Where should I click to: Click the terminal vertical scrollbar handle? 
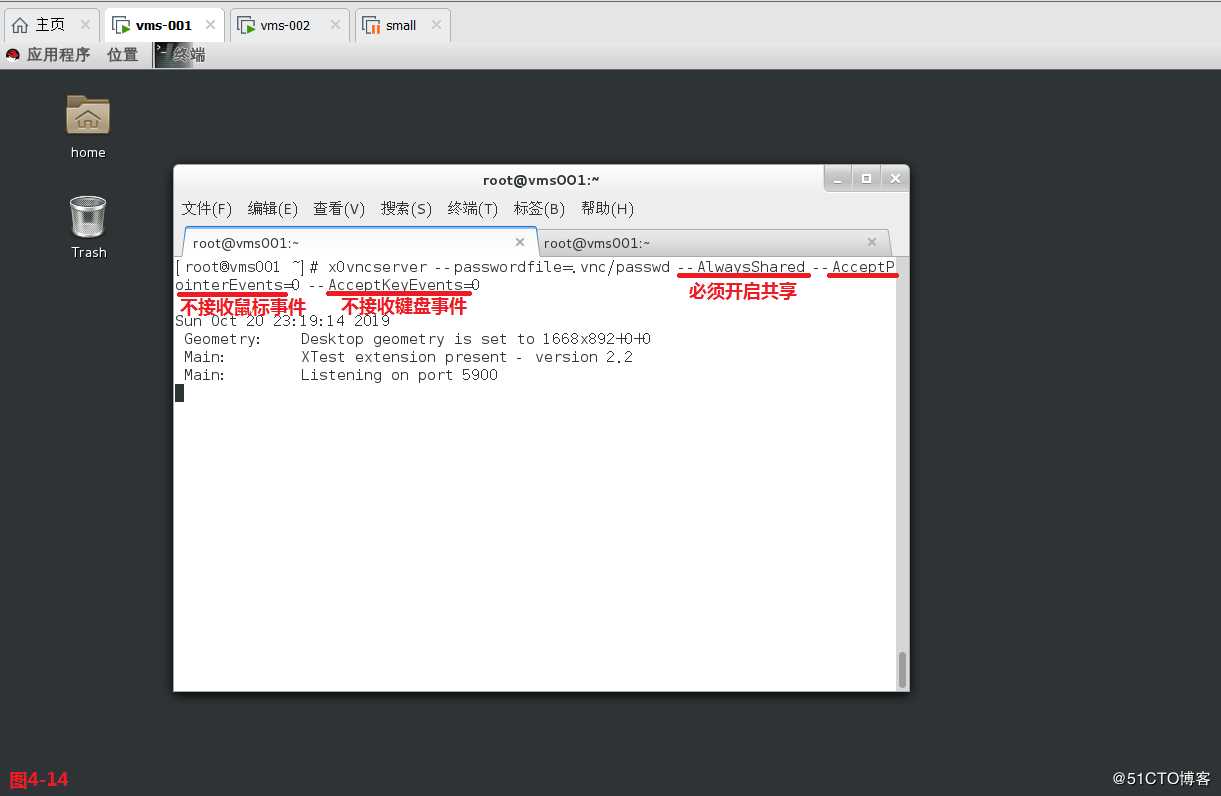pyautogui.click(x=902, y=670)
